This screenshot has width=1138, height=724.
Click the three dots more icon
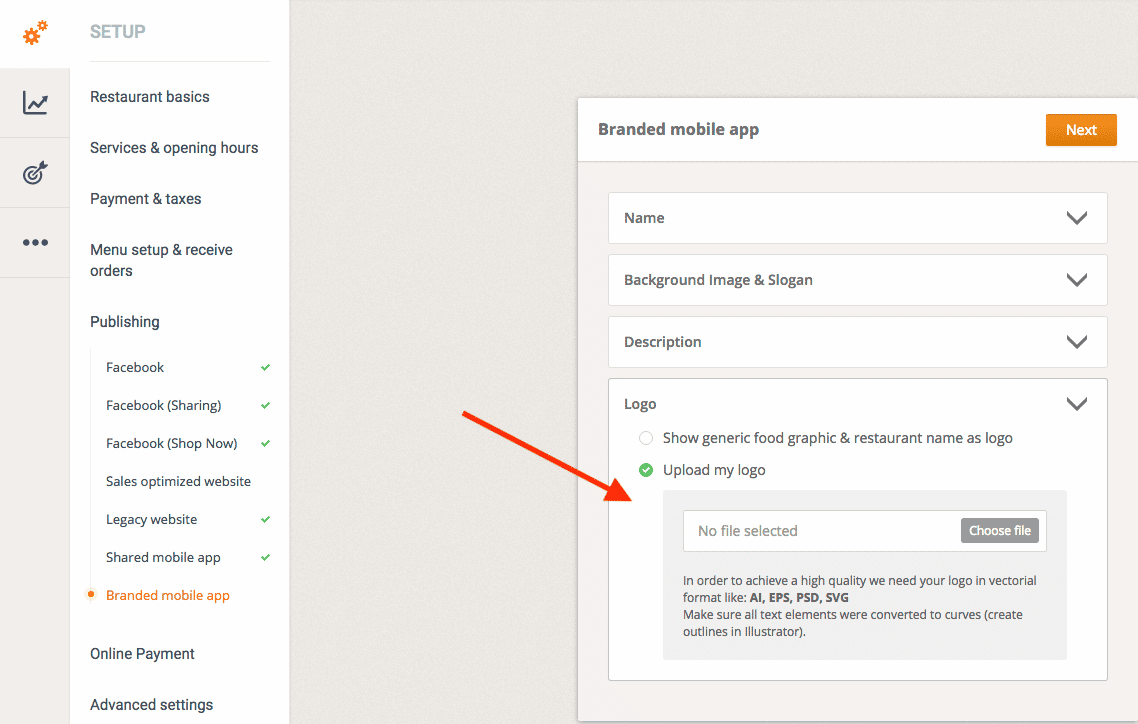point(35,243)
